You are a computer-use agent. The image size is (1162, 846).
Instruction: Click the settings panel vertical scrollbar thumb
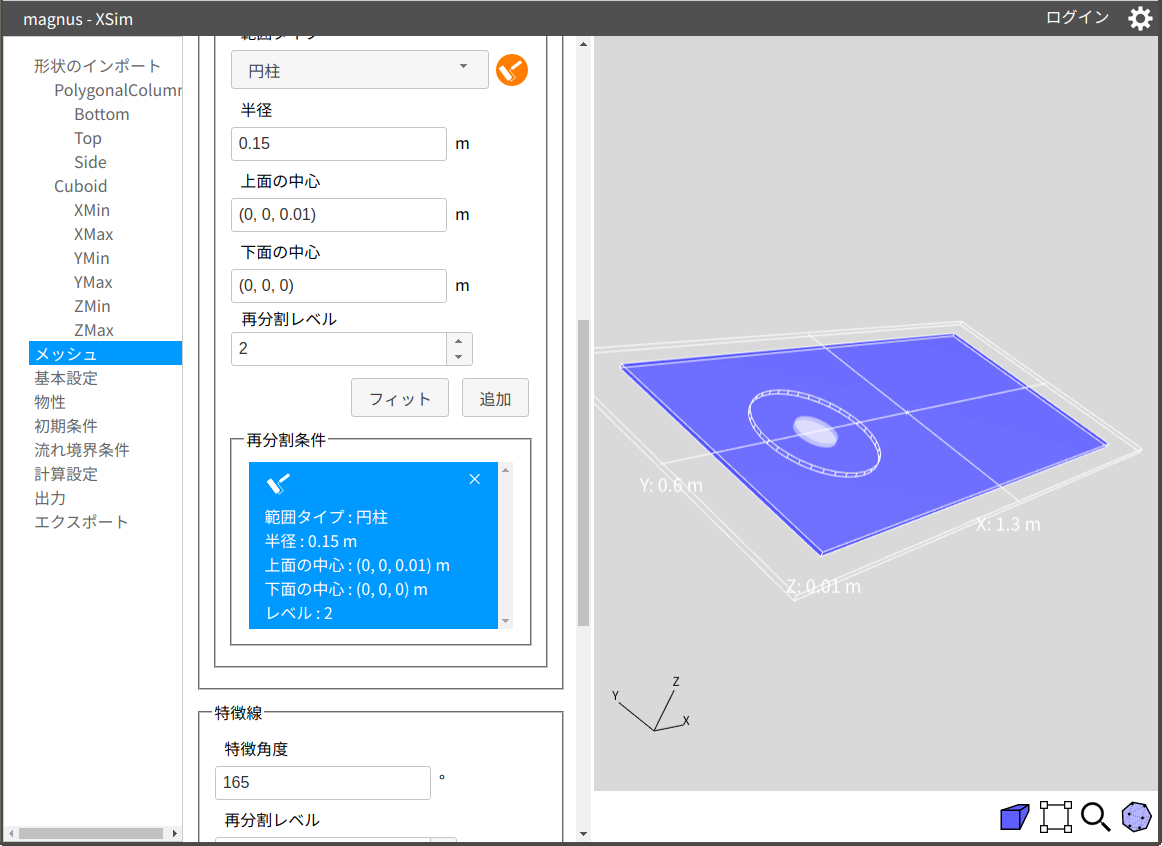pyautogui.click(x=583, y=473)
